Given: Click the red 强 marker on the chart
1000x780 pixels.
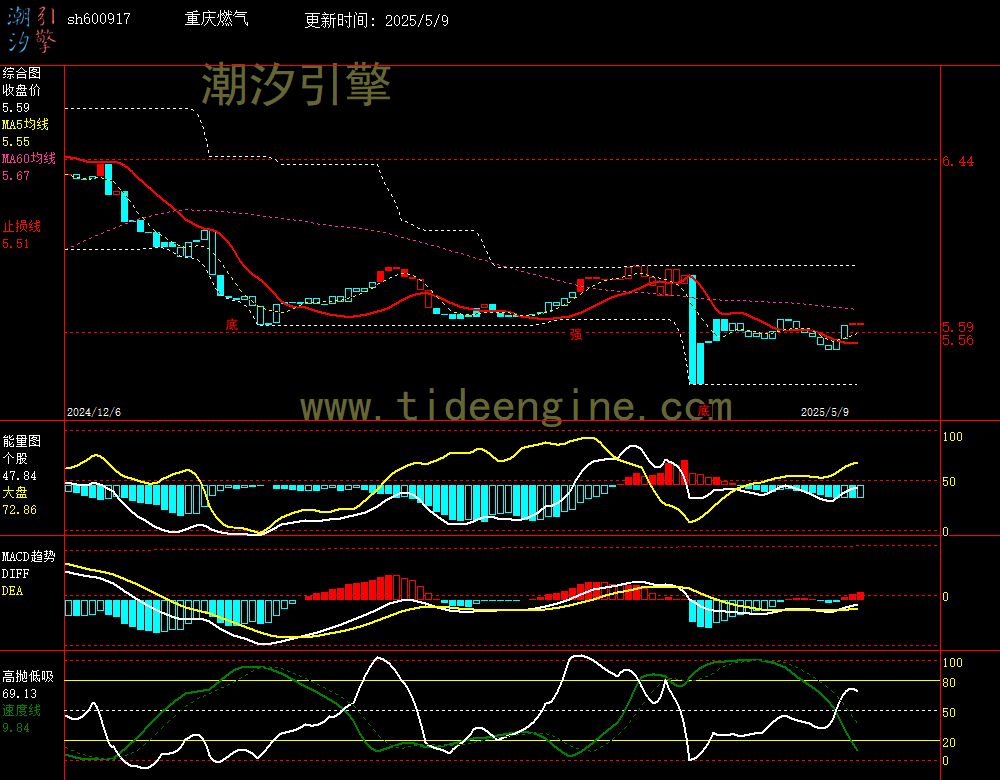Looking at the screenshot, I should coord(576,334).
